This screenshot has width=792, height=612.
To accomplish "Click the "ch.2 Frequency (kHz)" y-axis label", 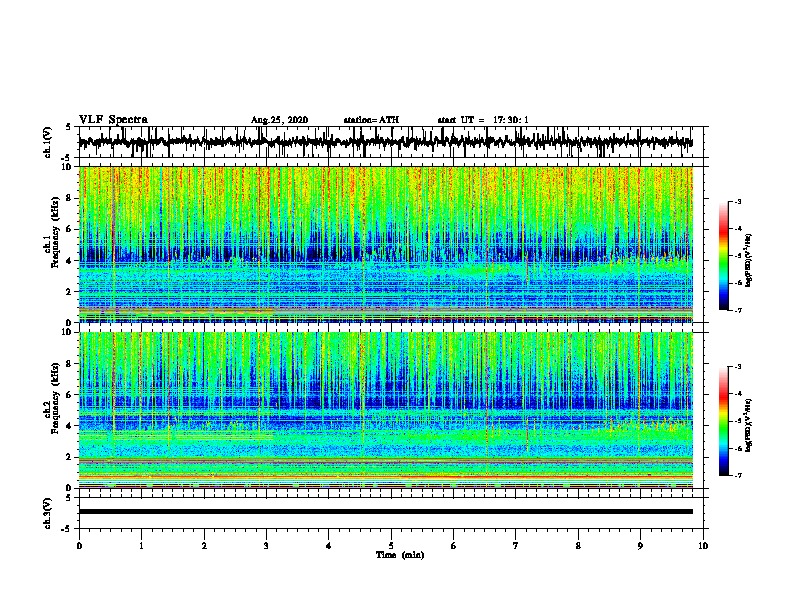I will click(x=52, y=398).
